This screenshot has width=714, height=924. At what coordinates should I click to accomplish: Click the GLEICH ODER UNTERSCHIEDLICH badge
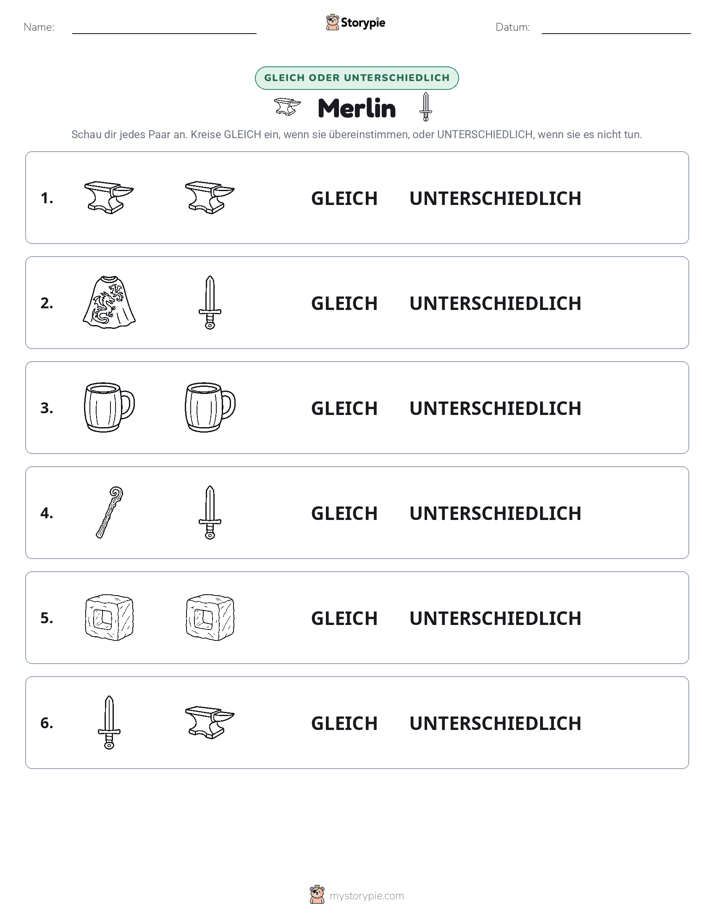[357, 78]
